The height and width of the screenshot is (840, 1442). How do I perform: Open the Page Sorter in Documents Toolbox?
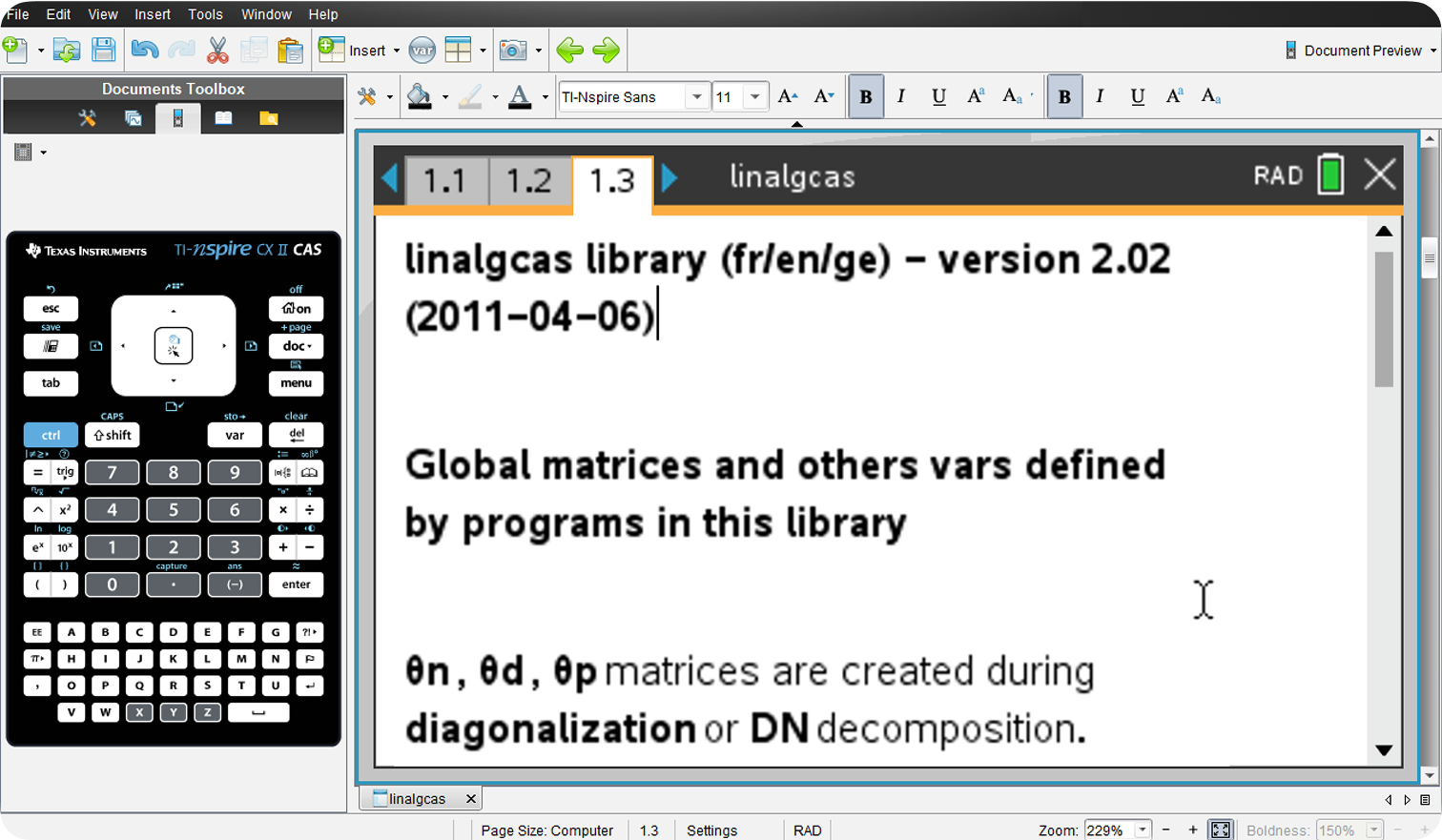tap(133, 118)
